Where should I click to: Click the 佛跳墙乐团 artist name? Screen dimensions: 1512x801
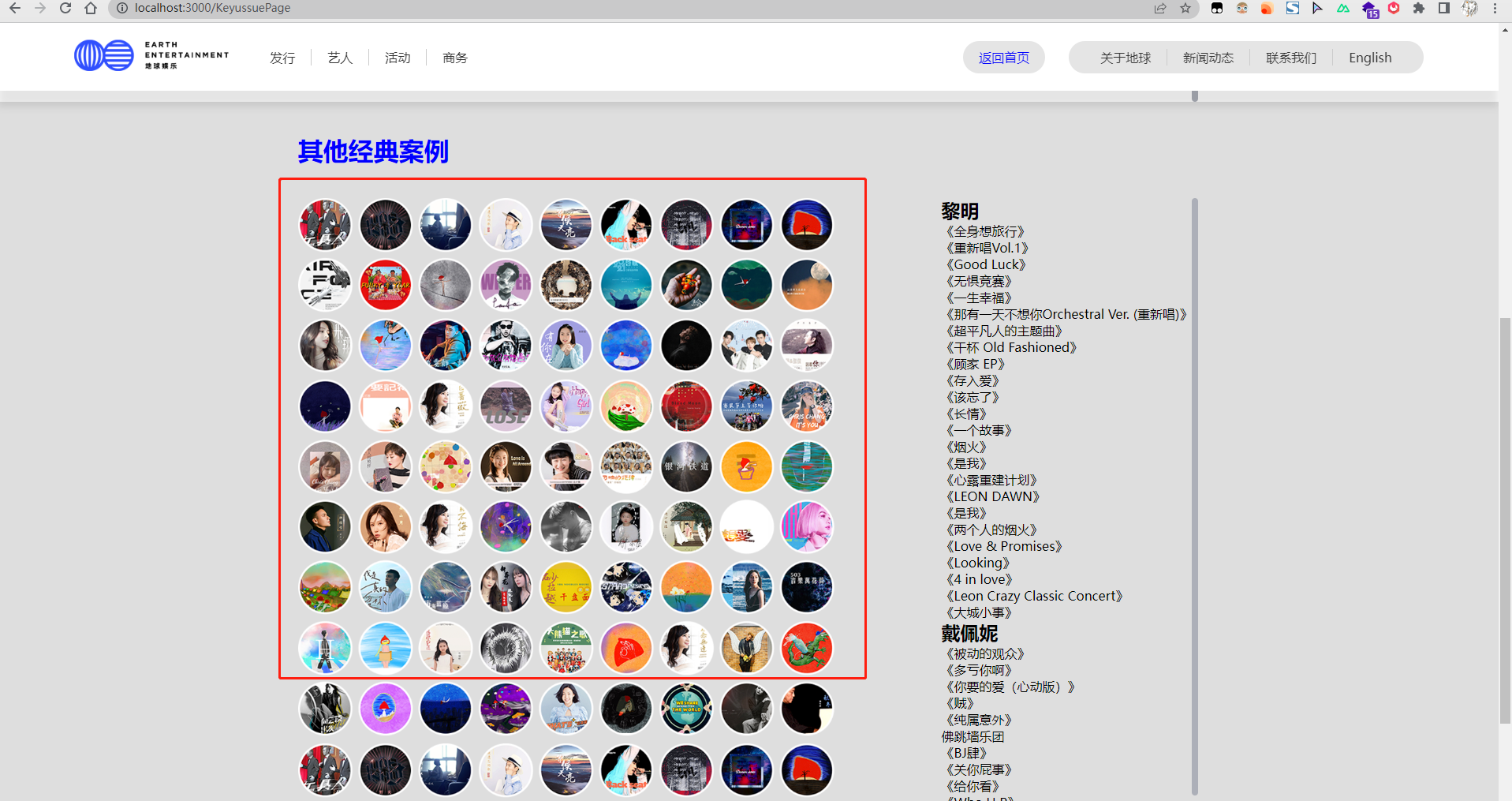[973, 736]
